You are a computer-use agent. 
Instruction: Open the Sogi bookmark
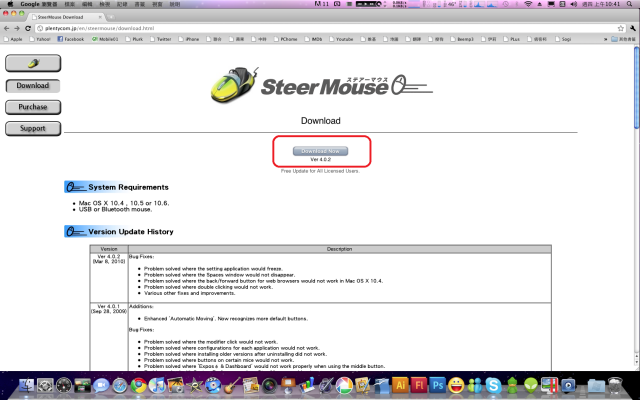[563, 39]
